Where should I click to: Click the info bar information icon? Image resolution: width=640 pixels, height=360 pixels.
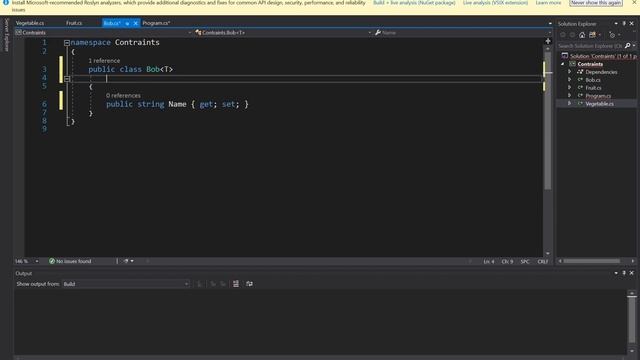[6, 3]
